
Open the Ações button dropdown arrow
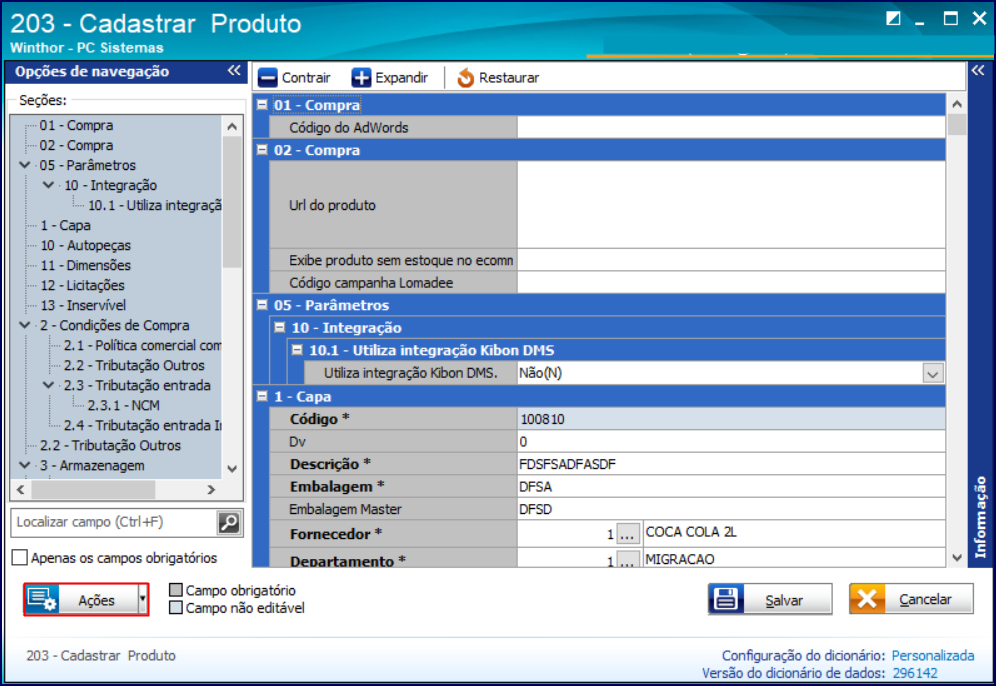click(x=143, y=600)
